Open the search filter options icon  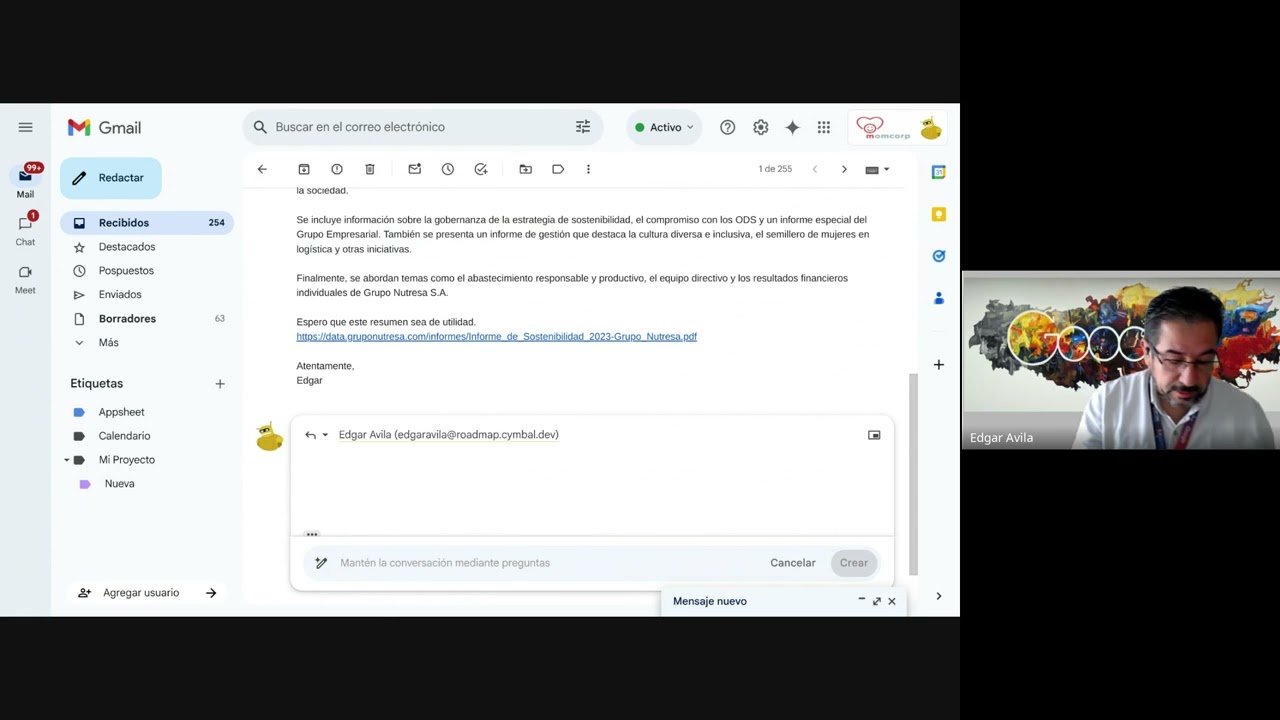click(x=583, y=127)
